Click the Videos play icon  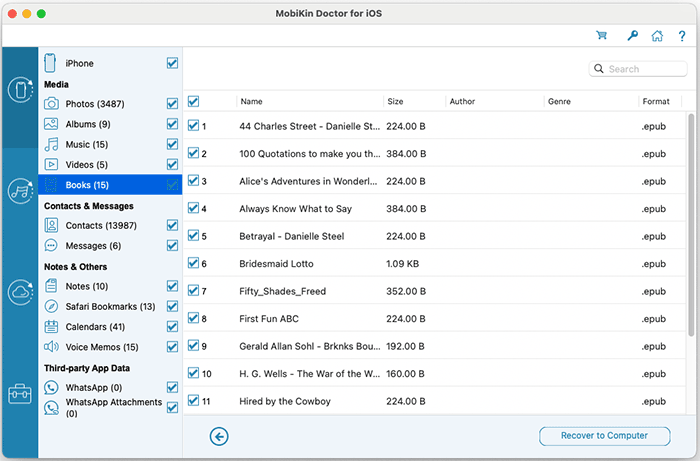pos(51,164)
